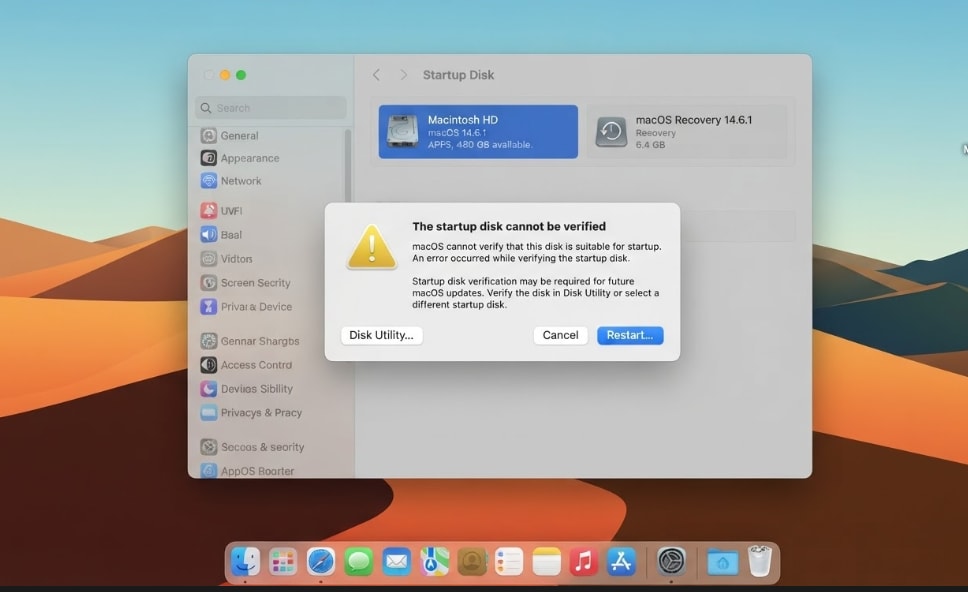This screenshot has width=968, height=592.
Task: Open Disk Utility from the dialog
Action: pos(382,335)
